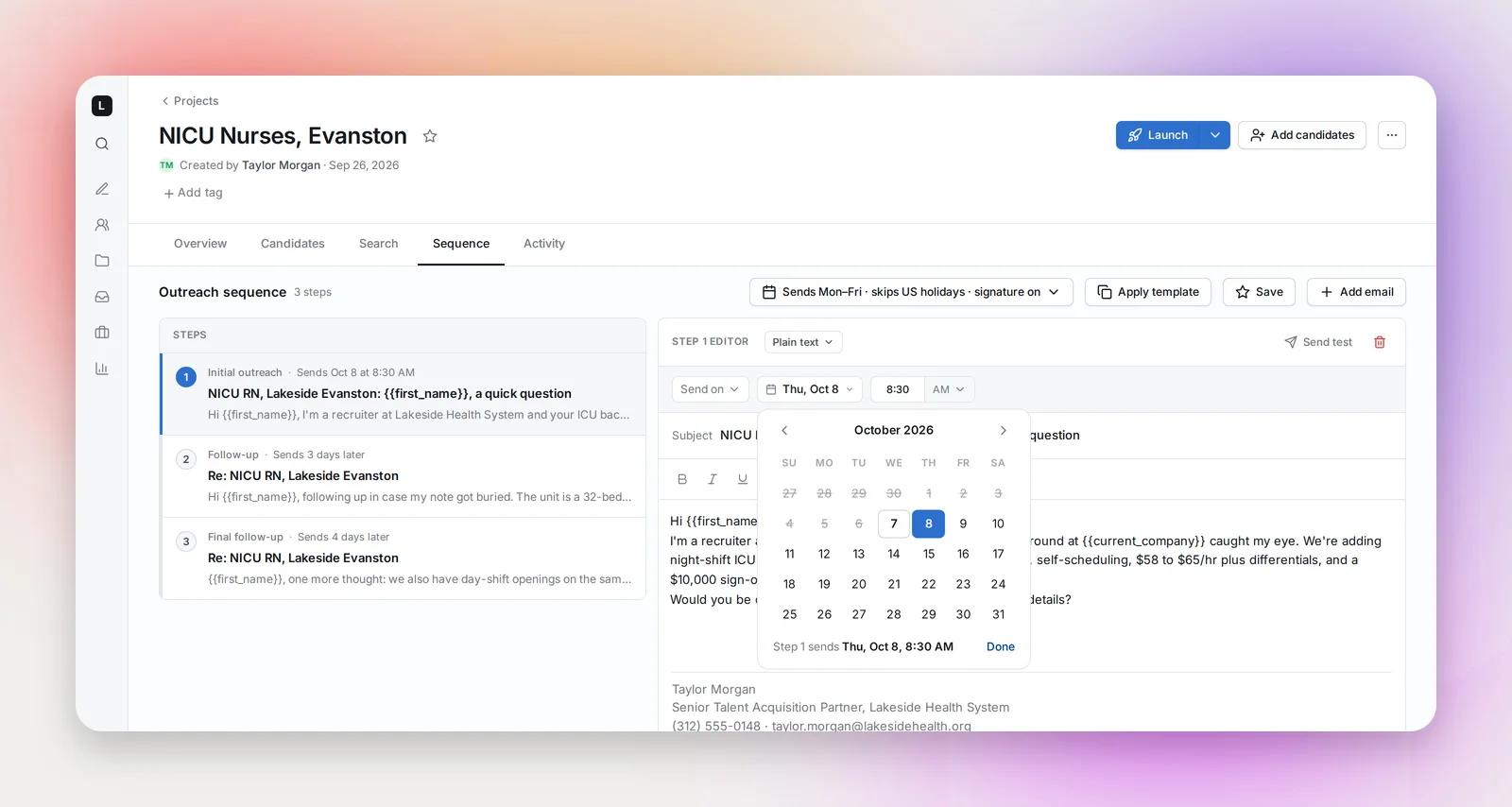Click the Save sequence button

1259,292
